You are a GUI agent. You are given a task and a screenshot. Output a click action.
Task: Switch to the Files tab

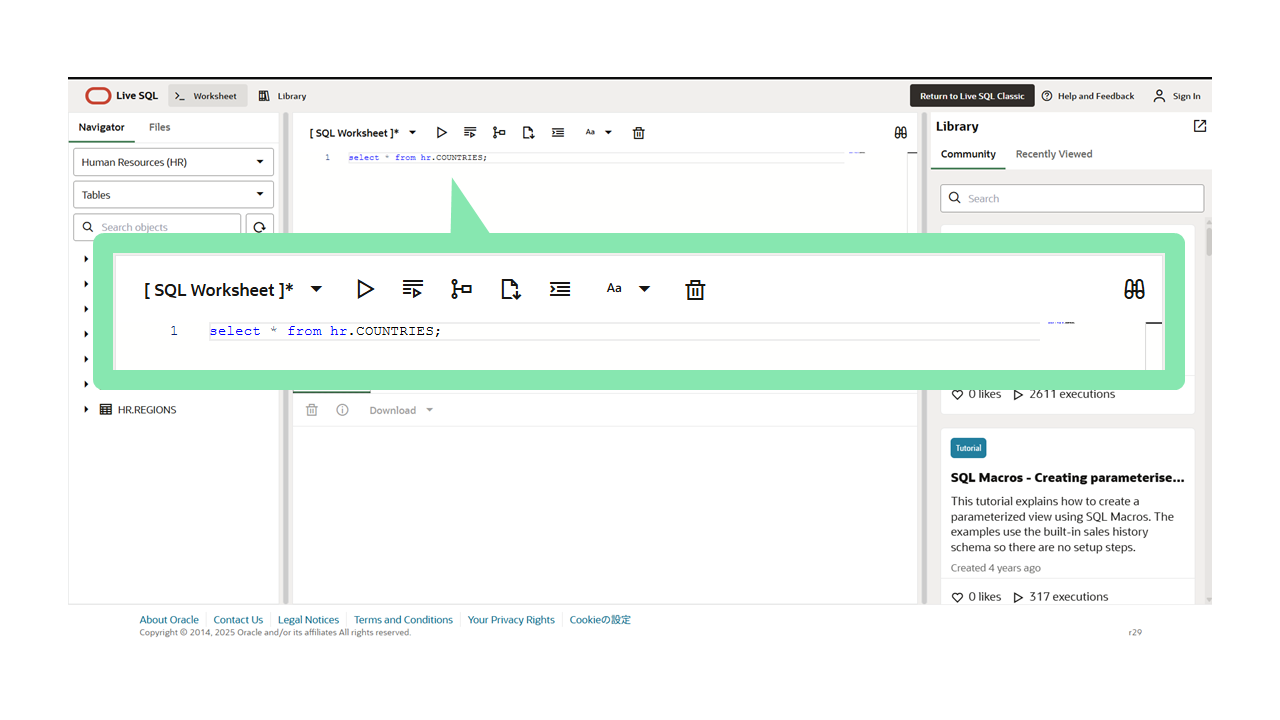[160, 128]
